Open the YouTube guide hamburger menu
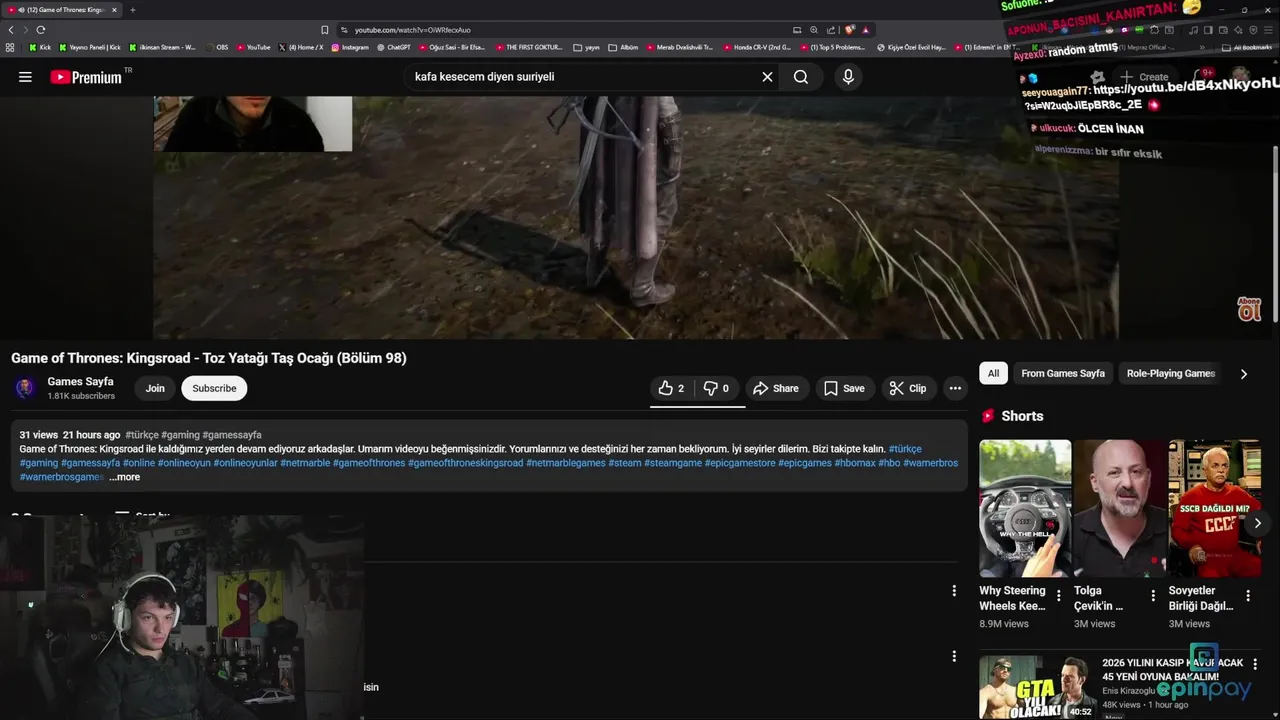Image resolution: width=1280 pixels, height=720 pixels. point(25,77)
